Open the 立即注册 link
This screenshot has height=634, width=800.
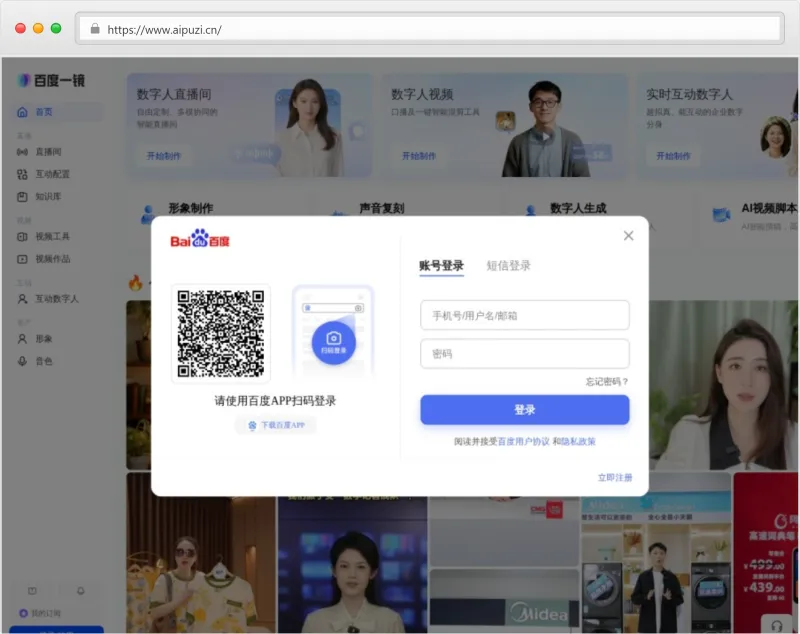(615, 477)
